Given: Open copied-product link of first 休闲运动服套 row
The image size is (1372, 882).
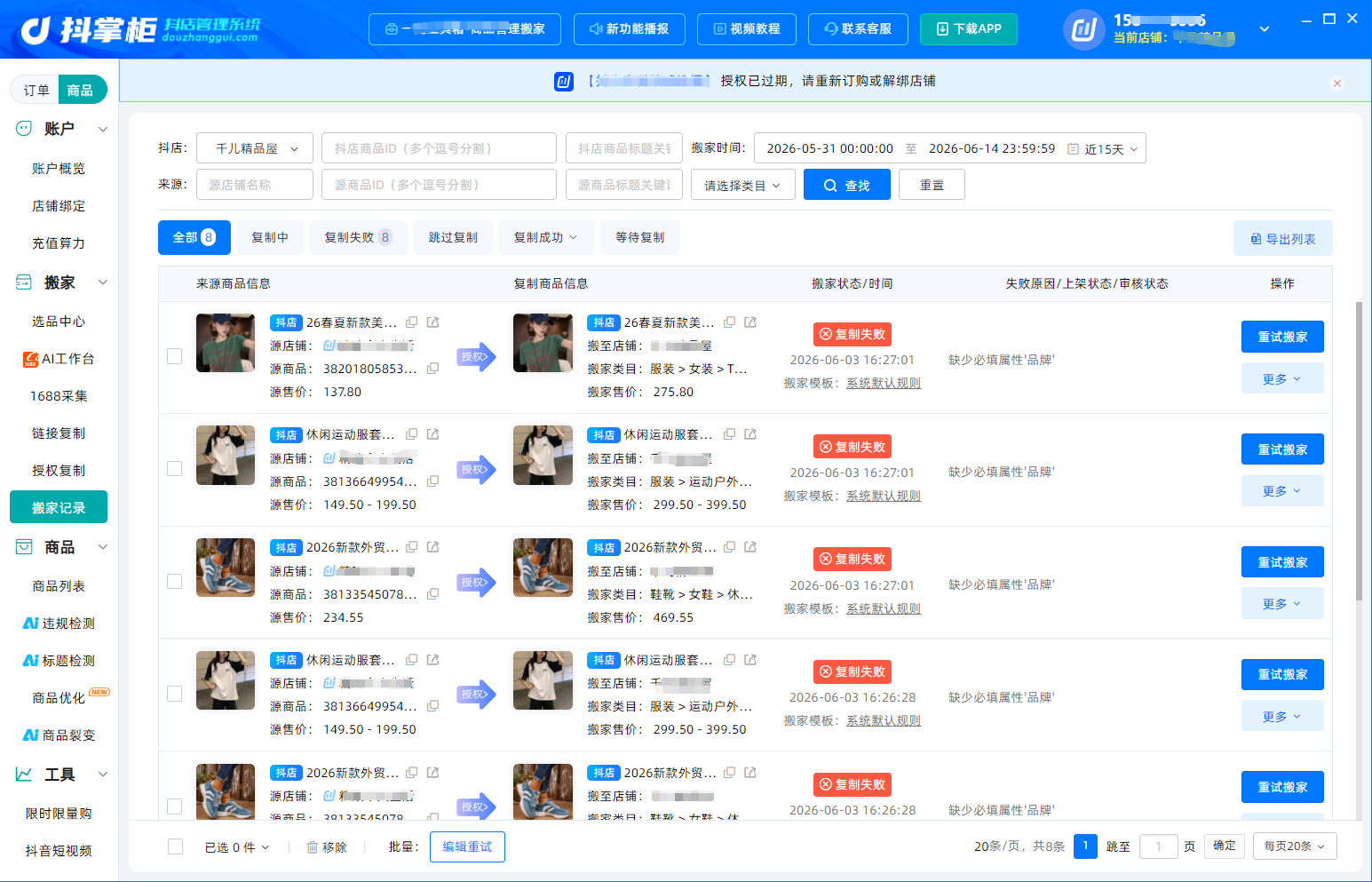Looking at the screenshot, I should (750, 434).
